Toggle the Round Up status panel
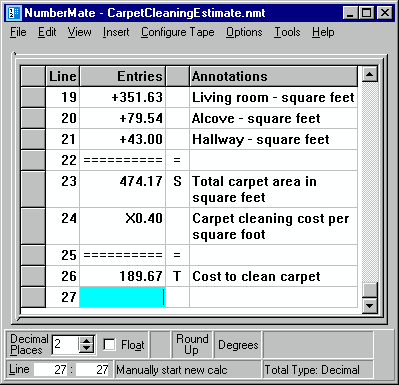The height and width of the screenshot is (385, 399). (192, 344)
